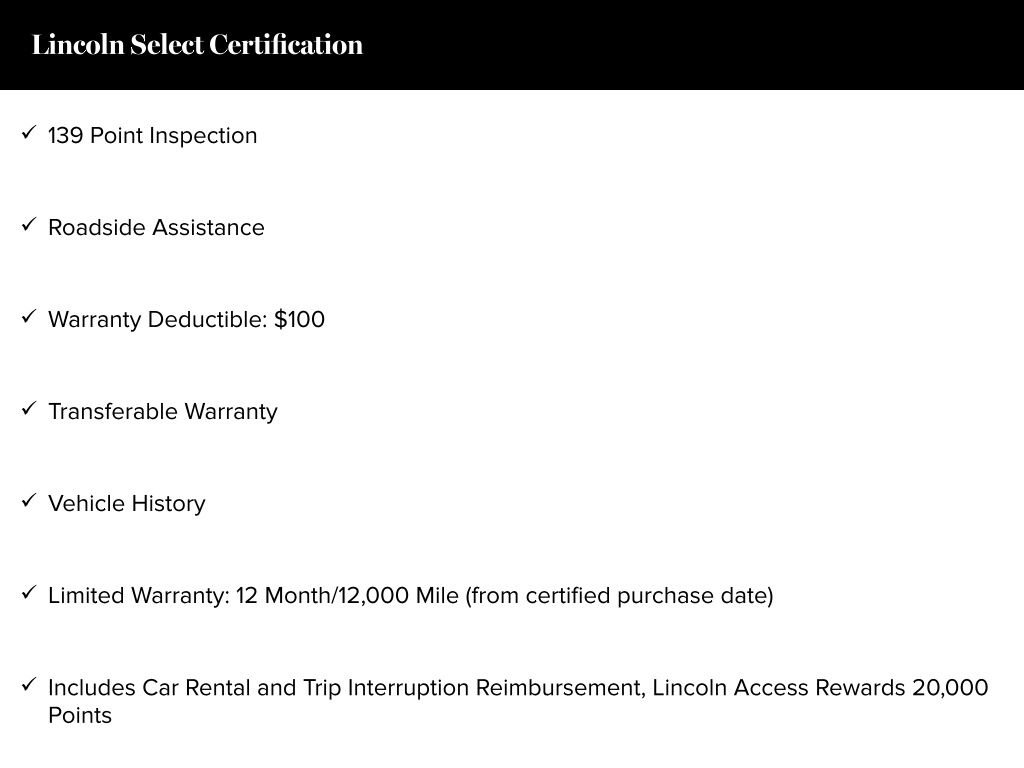Click the checkmark beside Vehicle History
The width and height of the screenshot is (1024, 768).
pyautogui.click(x=29, y=500)
